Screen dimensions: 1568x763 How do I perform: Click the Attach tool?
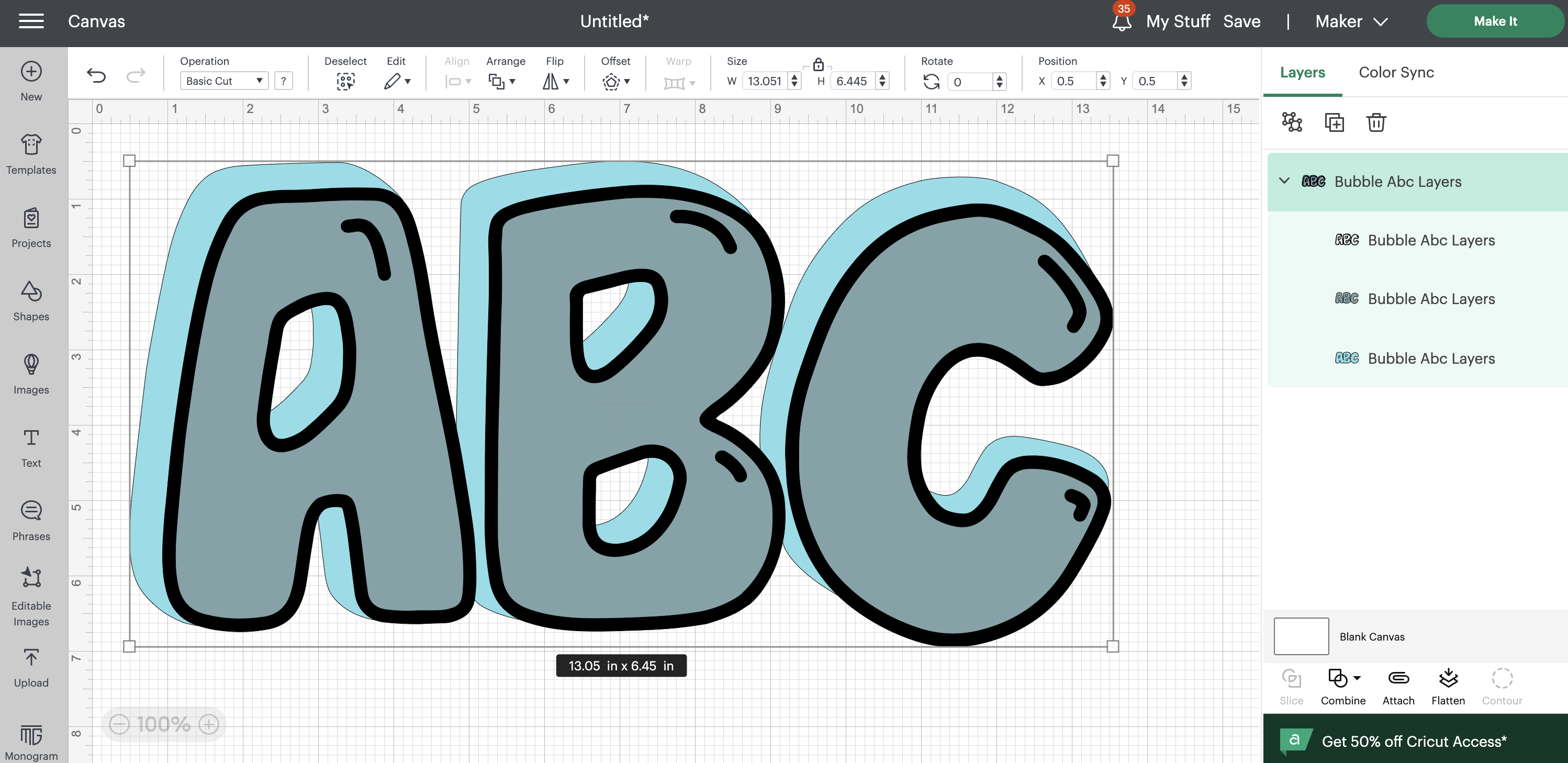tap(1398, 687)
